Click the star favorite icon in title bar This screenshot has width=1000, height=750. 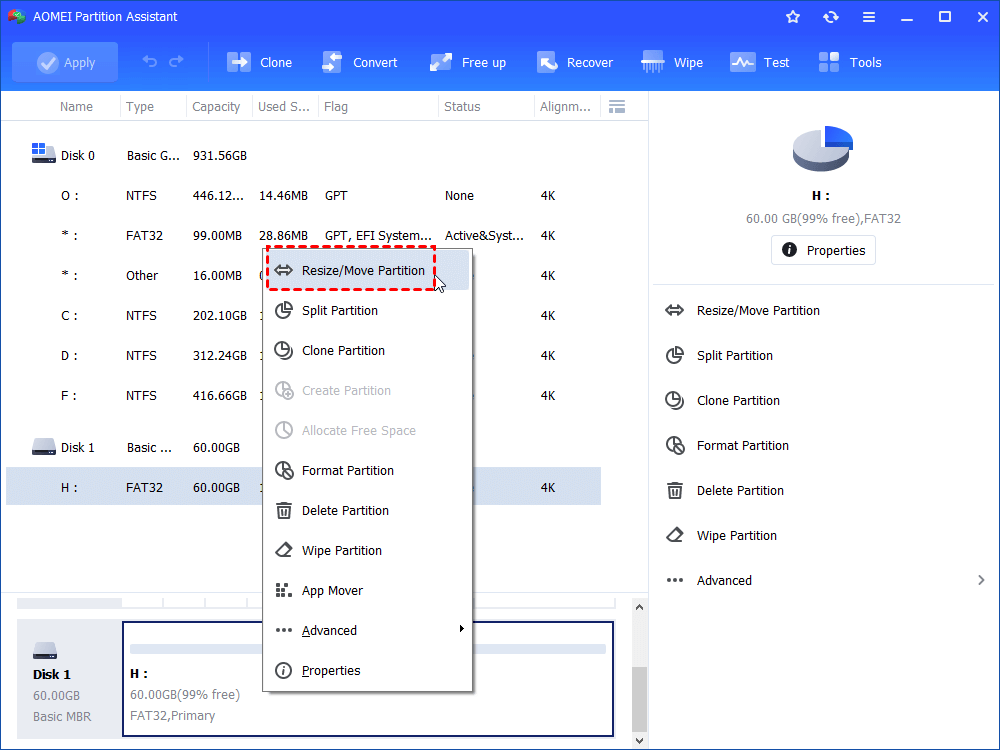pyautogui.click(x=793, y=17)
